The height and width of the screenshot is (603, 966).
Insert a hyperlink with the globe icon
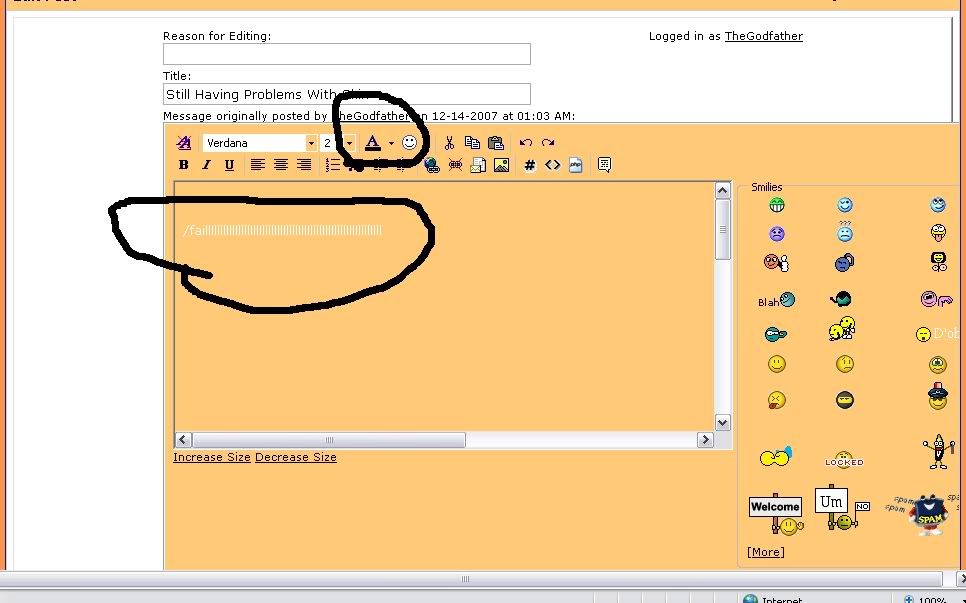pyautogui.click(x=432, y=165)
